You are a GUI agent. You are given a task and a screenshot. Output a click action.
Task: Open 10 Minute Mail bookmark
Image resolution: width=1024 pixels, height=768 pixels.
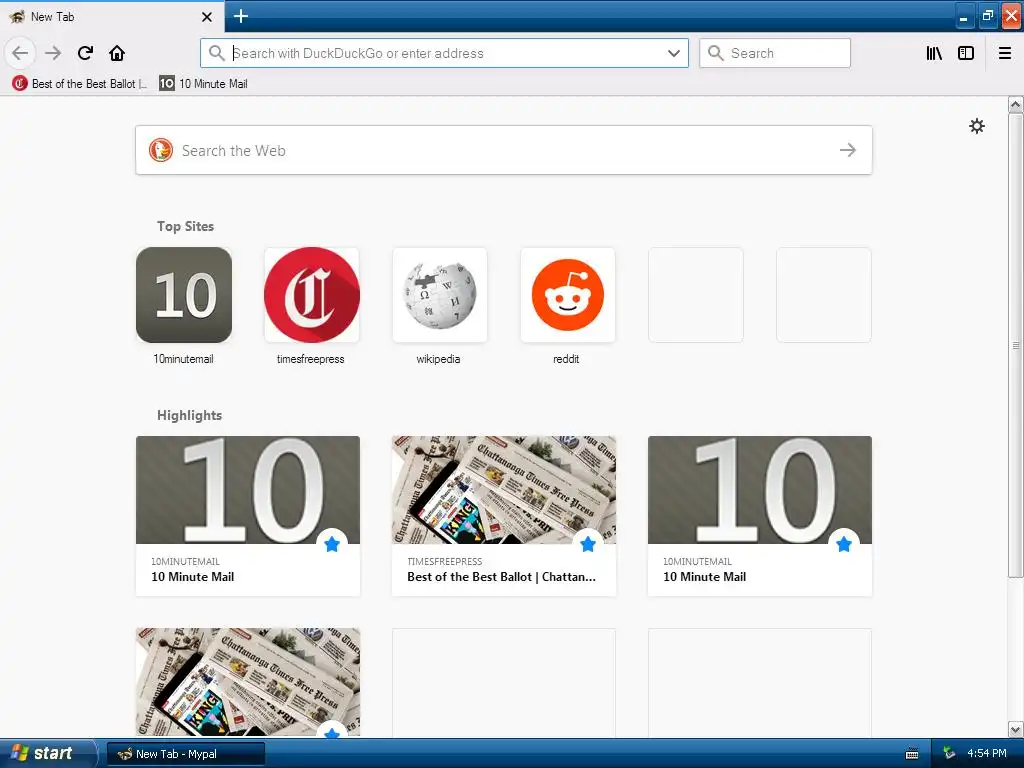[x=204, y=84]
